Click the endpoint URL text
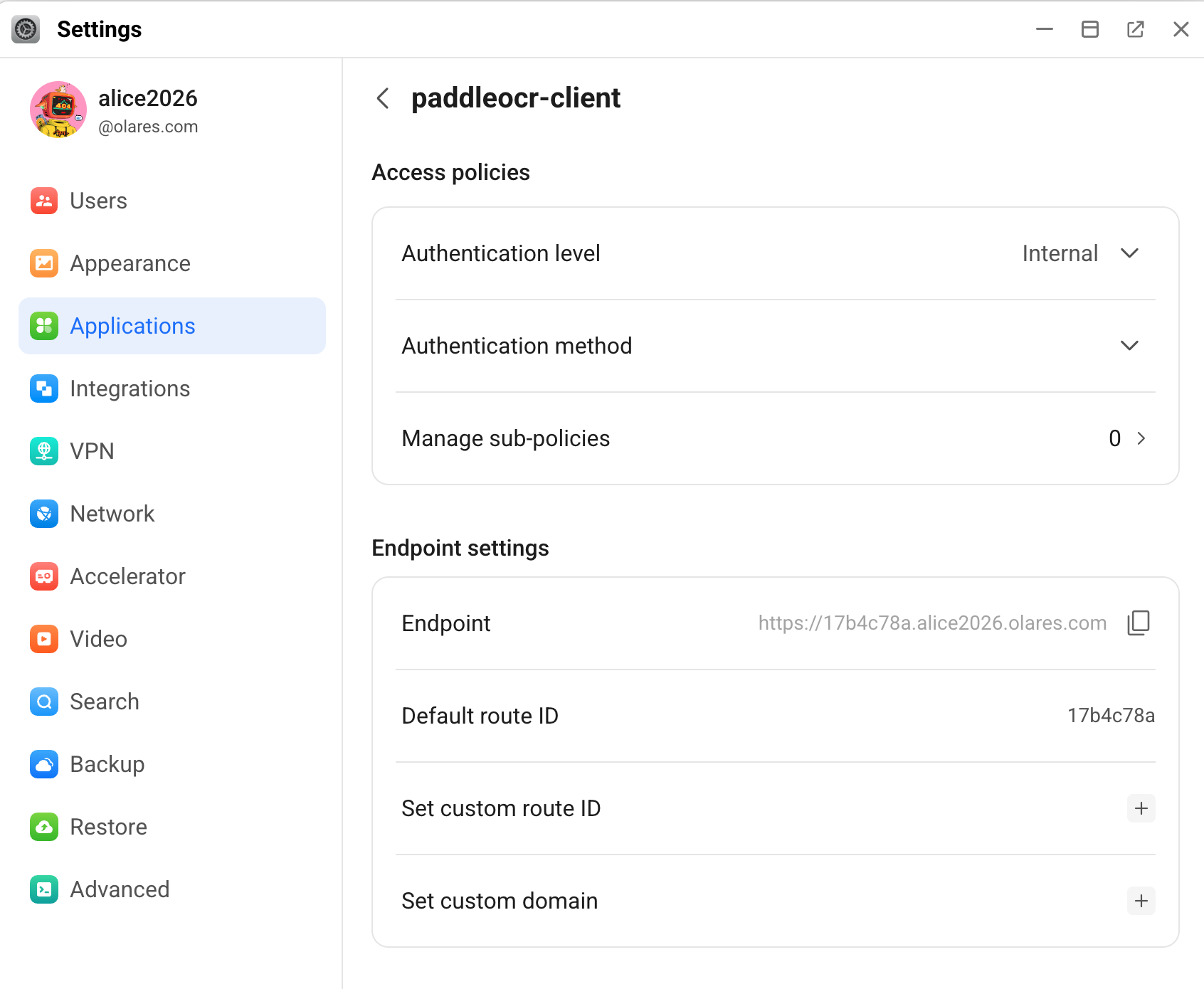 coord(932,623)
